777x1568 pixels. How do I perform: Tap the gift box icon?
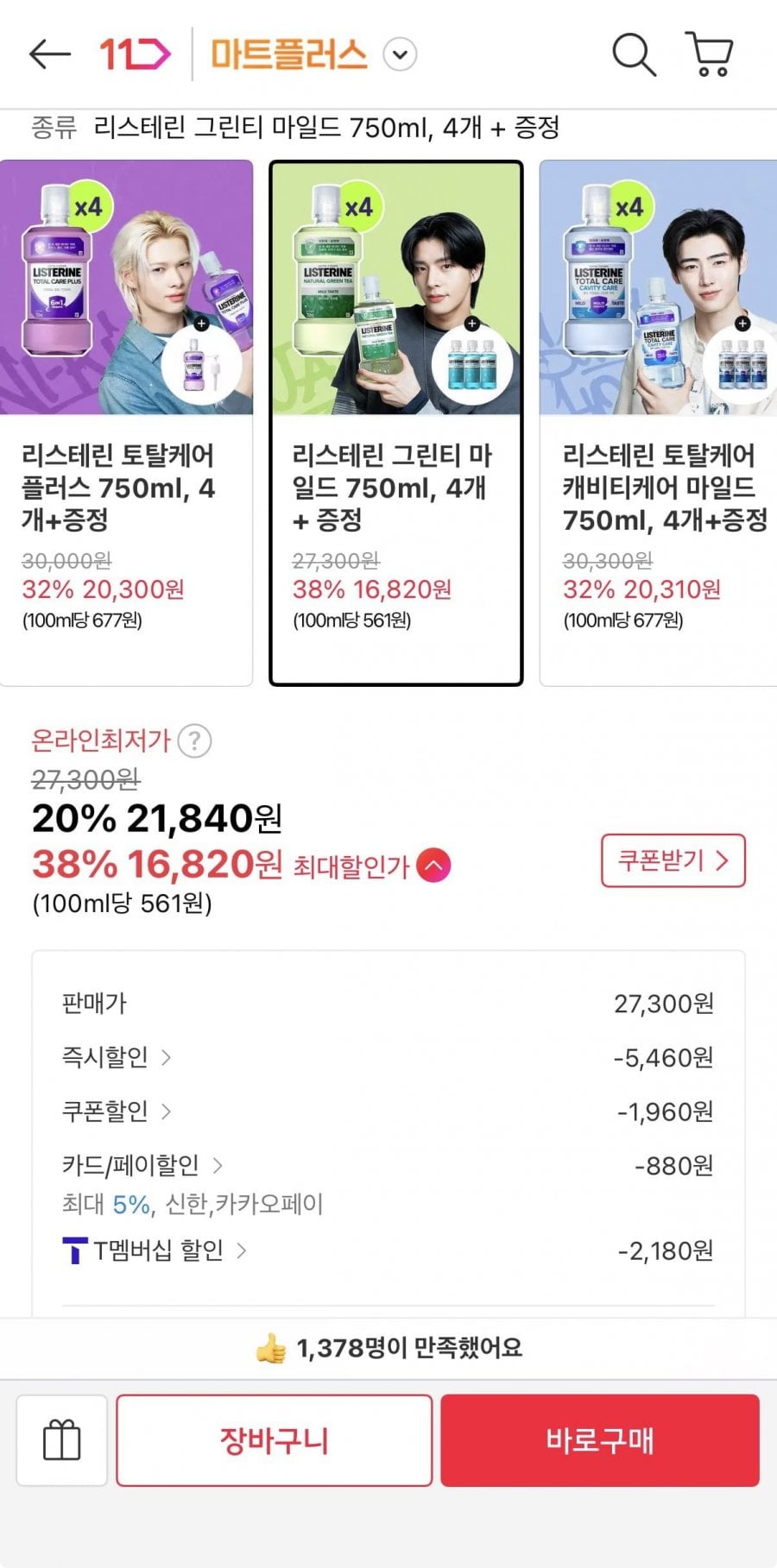pos(62,1440)
